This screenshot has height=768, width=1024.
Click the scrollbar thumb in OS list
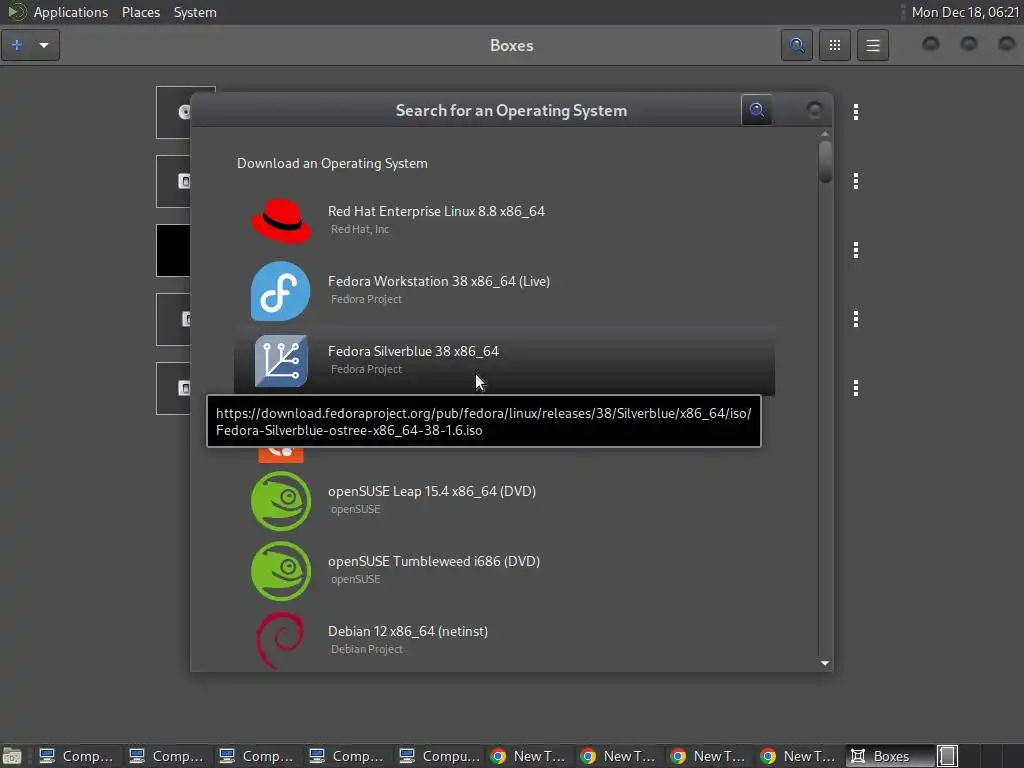[825, 162]
